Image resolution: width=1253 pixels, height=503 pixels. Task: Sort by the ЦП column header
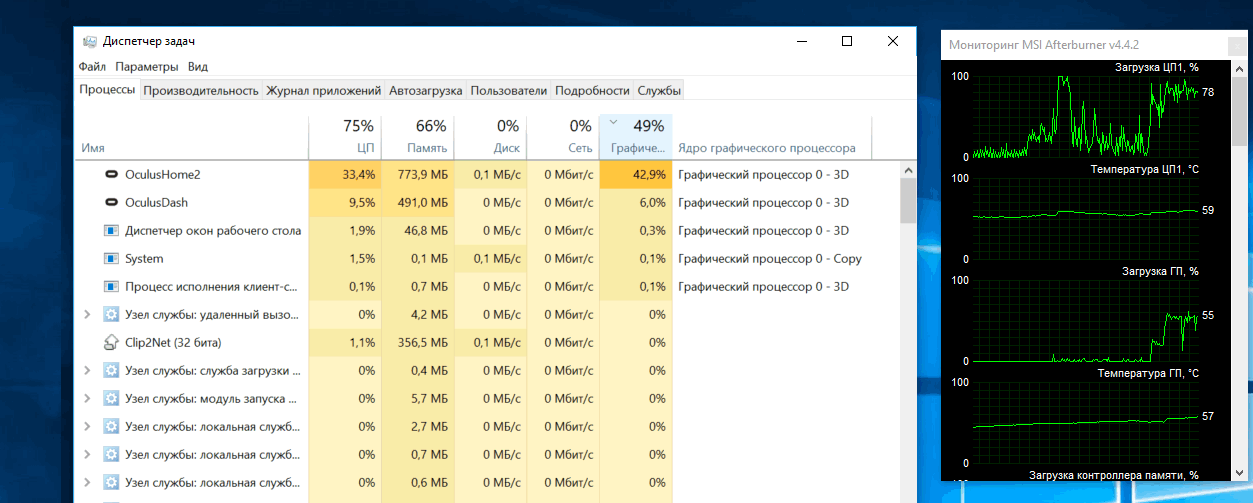tap(344, 137)
